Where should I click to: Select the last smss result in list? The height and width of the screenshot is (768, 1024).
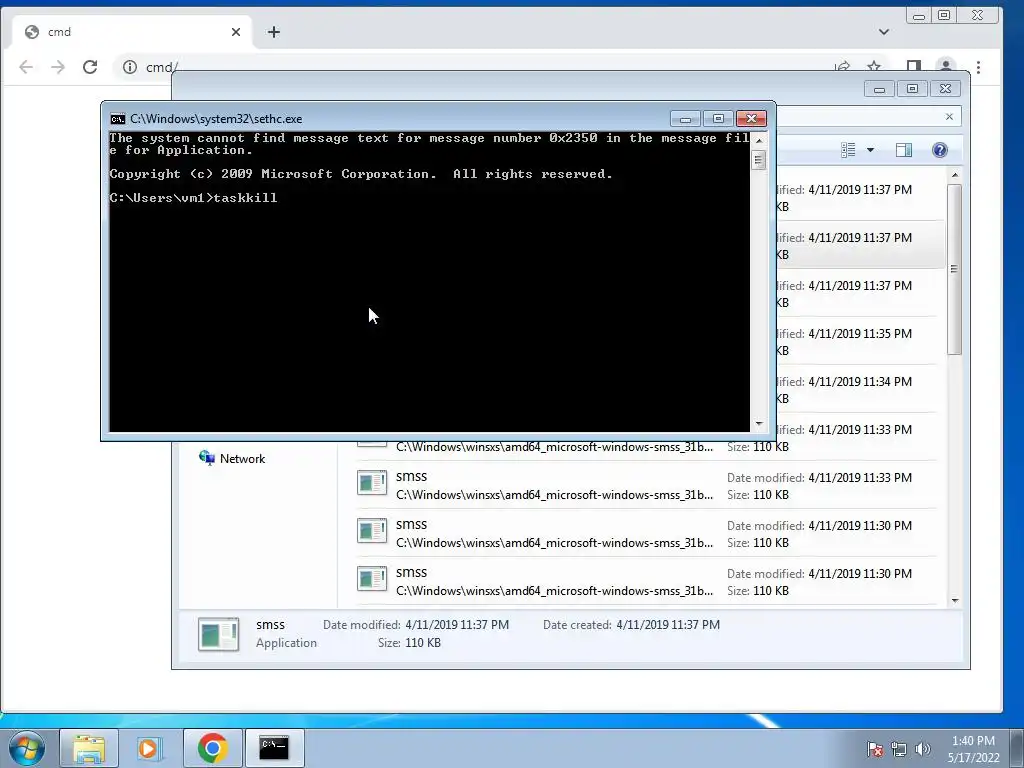pos(645,581)
